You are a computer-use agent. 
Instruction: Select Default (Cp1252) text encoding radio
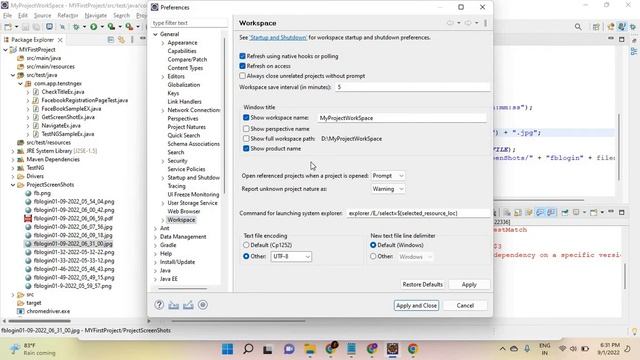246,245
